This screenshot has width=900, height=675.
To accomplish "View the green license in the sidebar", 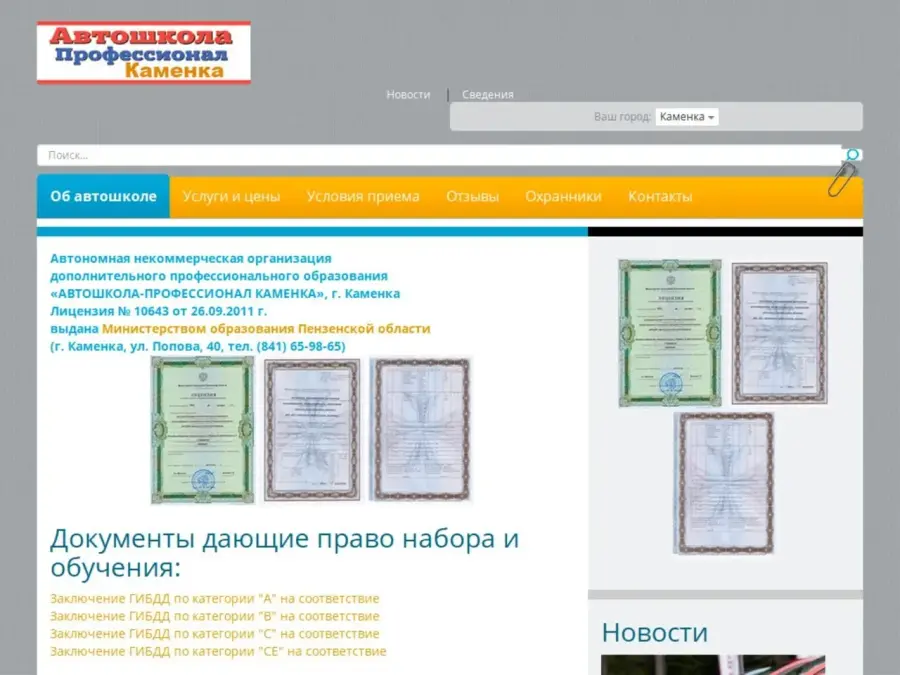I will click(669, 333).
